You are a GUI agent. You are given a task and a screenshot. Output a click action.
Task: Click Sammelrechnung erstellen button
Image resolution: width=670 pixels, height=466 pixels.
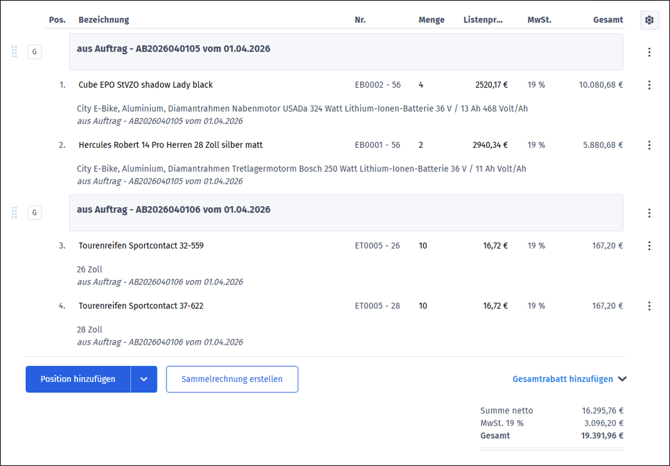click(x=232, y=379)
